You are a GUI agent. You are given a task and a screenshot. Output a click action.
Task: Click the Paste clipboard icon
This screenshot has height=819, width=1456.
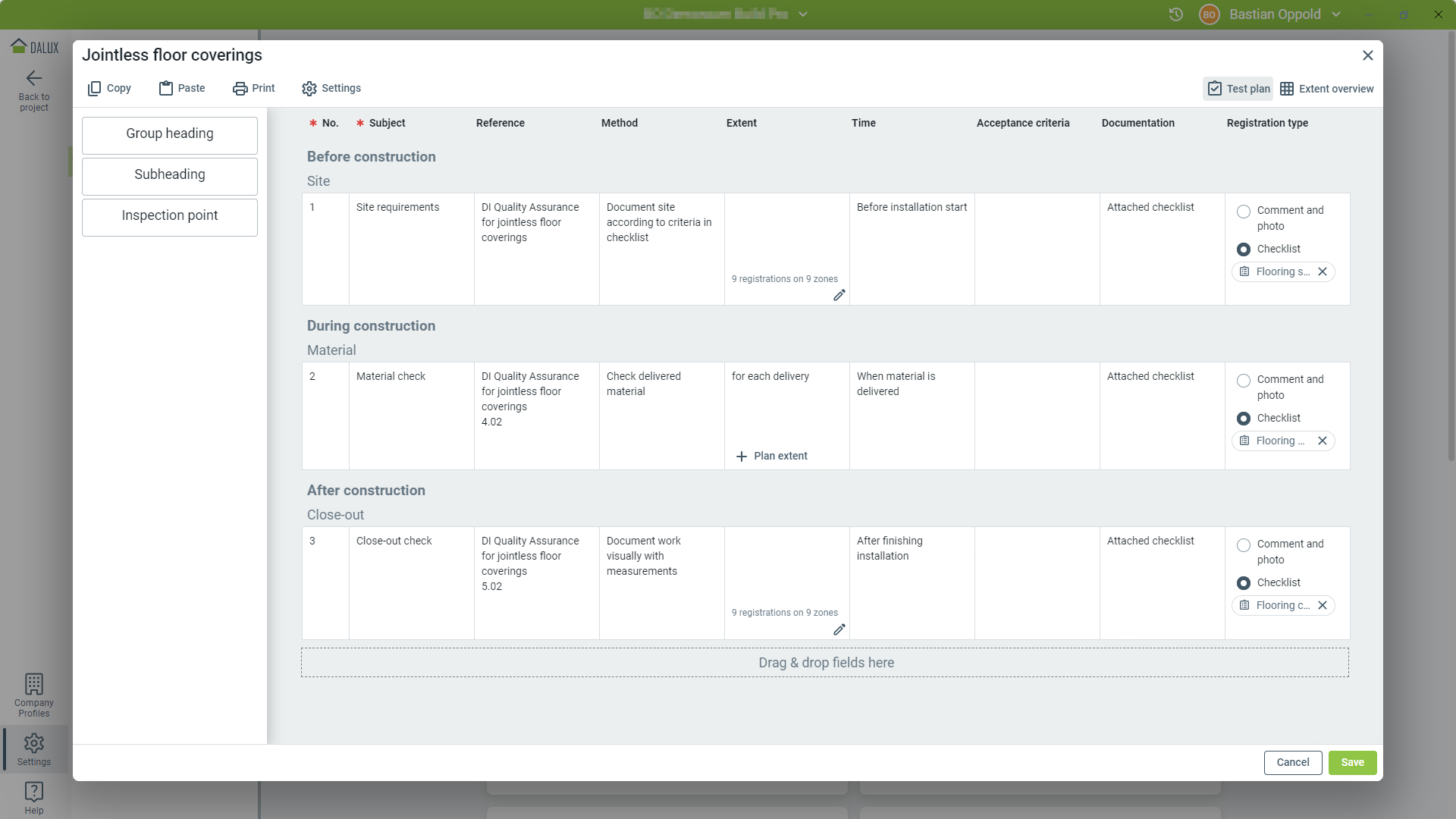point(166,89)
